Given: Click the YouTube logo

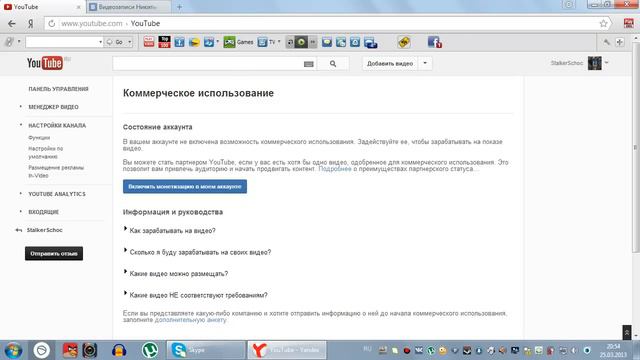Looking at the screenshot, I should (45, 63).
